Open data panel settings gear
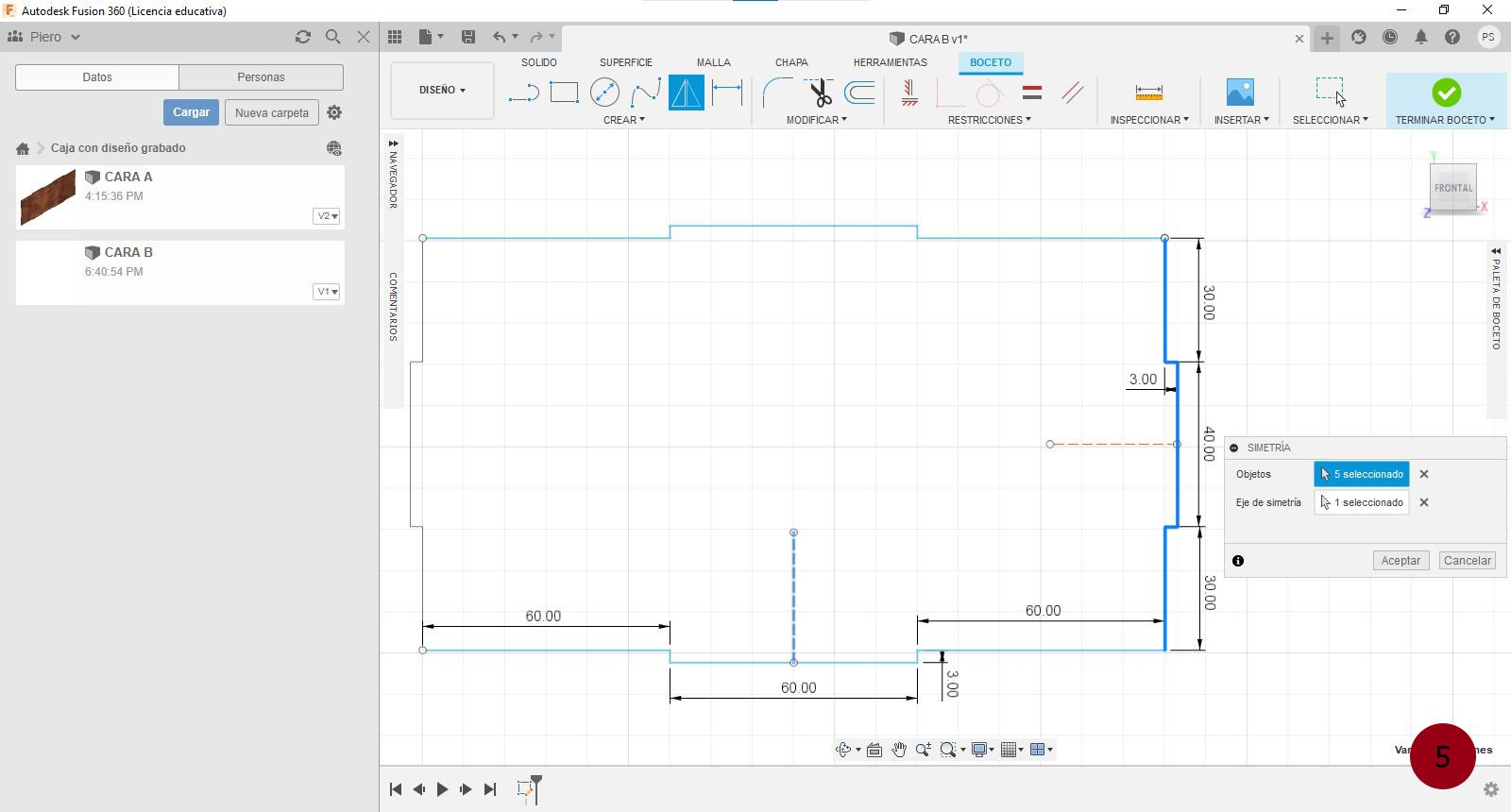This screenshot has width=1511, height=812. (x=334, y=112)
